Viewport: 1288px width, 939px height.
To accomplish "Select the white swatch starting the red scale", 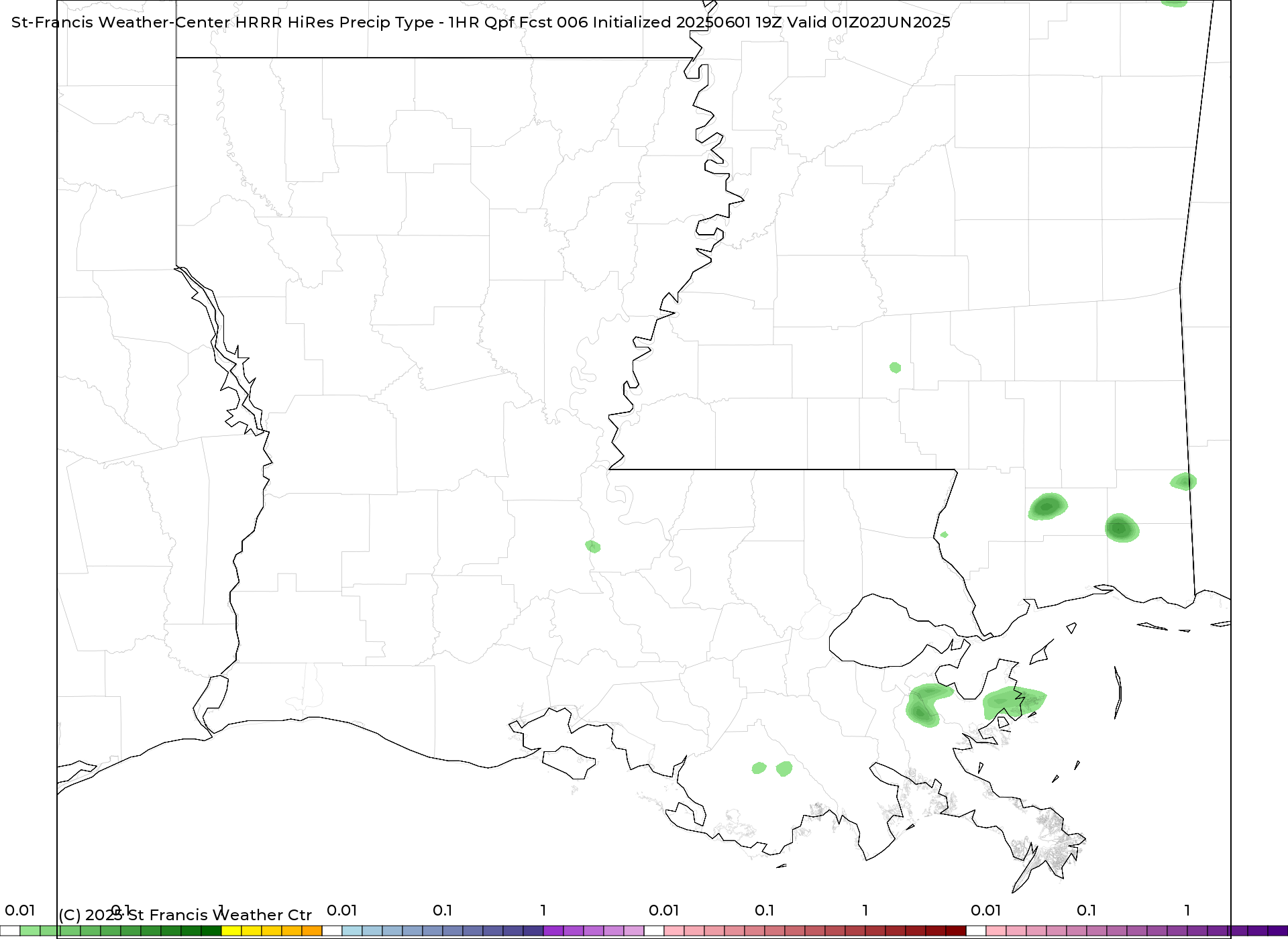I will (654, 930).
